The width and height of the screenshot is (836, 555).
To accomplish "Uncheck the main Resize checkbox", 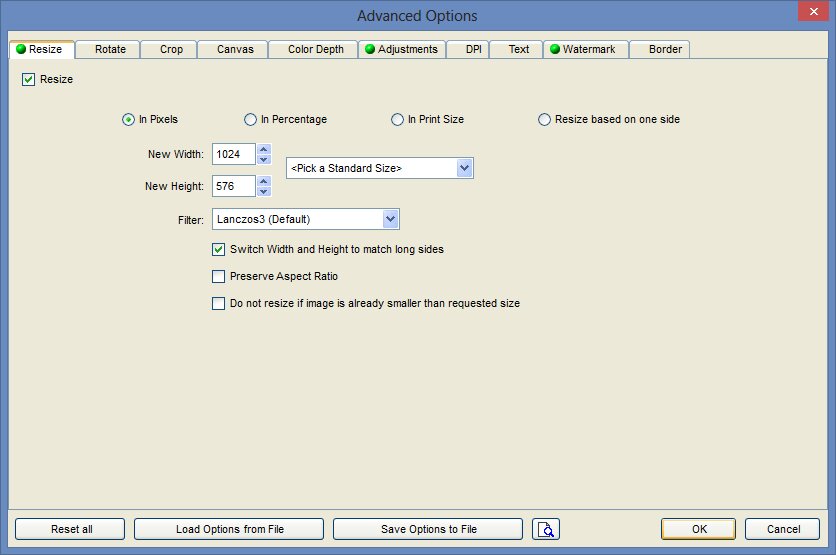I will pos(28,79).
